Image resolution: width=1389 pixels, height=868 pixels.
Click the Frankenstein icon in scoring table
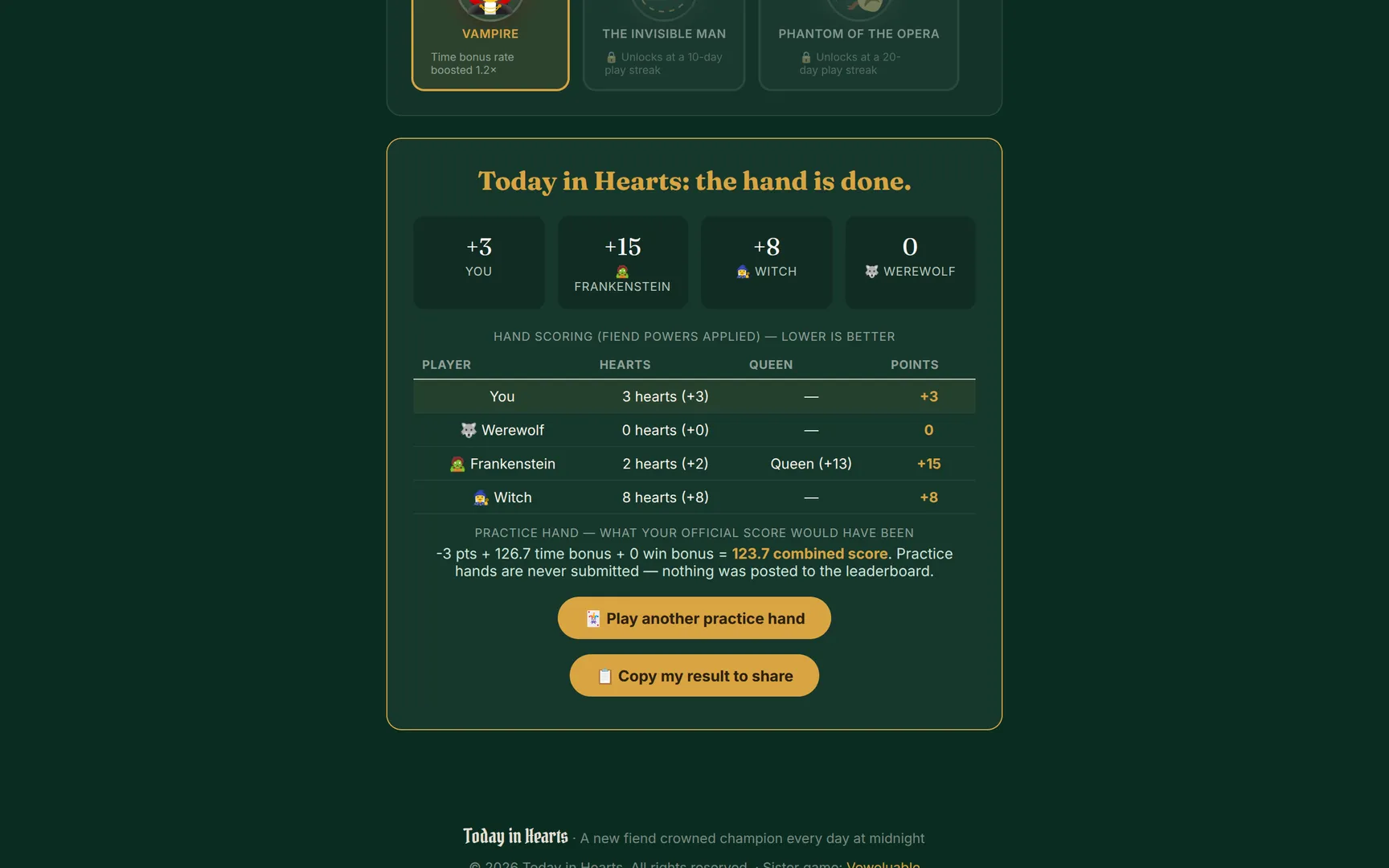tap(457, 464)
